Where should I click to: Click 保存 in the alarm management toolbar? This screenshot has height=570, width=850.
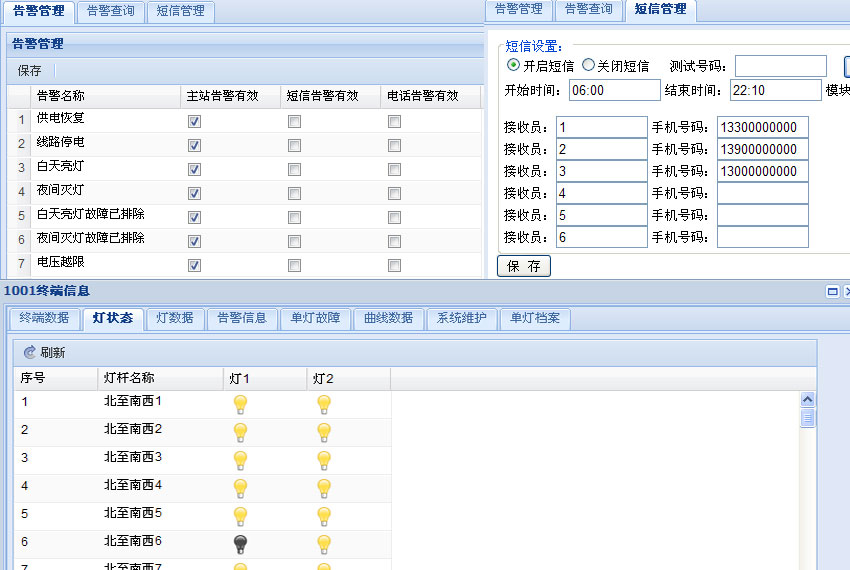click(x=30, y=71)
